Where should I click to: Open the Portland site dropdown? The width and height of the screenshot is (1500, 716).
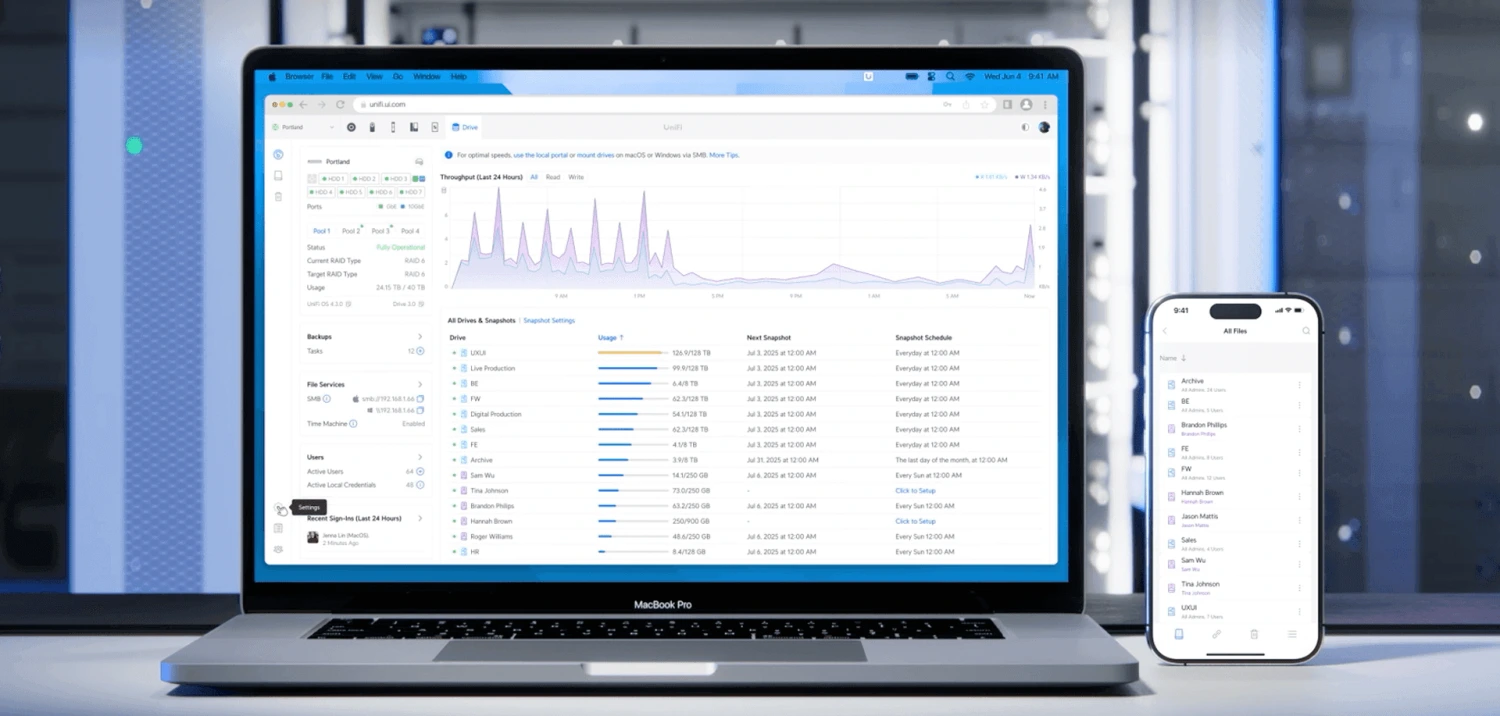304,128
